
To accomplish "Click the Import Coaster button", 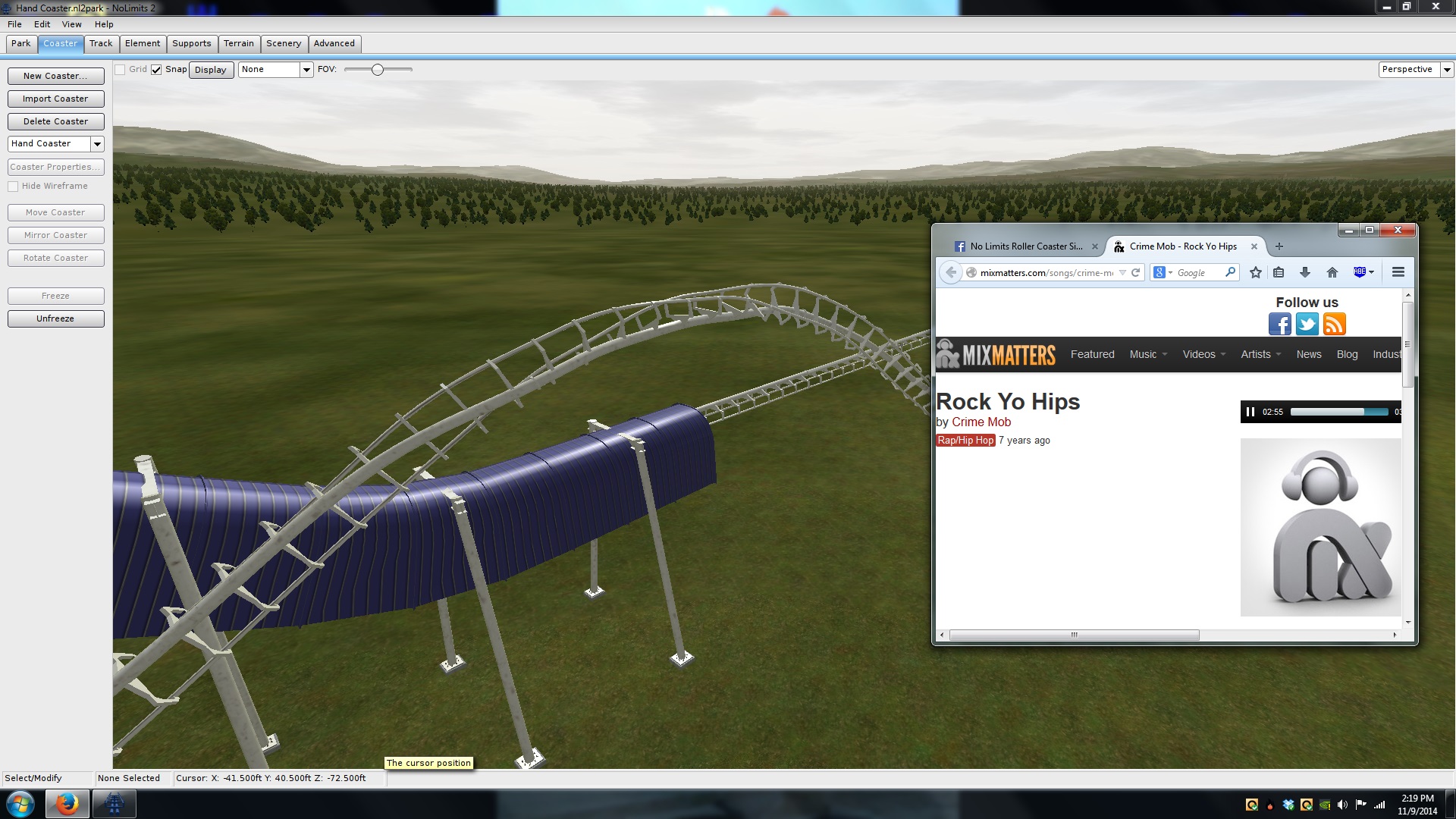I will pyautogui.click(x=55, y=99).
